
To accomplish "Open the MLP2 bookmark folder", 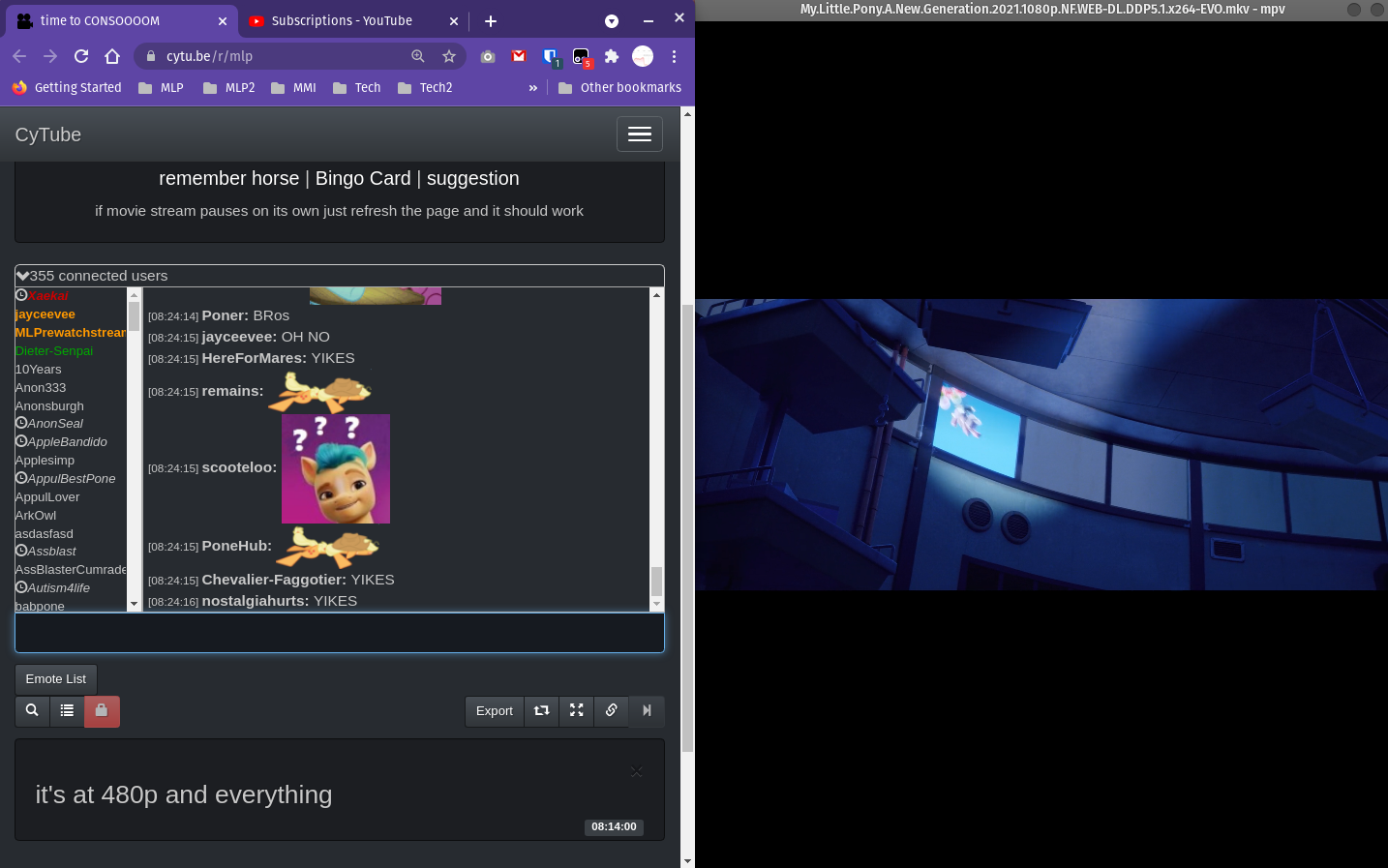I will (x=229, y=87).
